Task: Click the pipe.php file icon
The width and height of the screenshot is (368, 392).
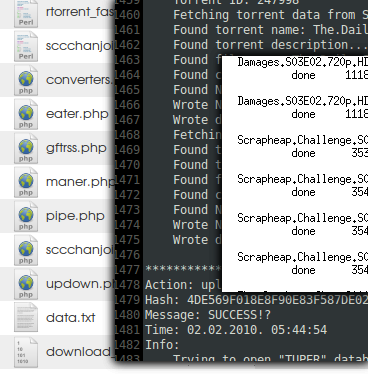Action: pyautogui.click(x=26, y=216)
